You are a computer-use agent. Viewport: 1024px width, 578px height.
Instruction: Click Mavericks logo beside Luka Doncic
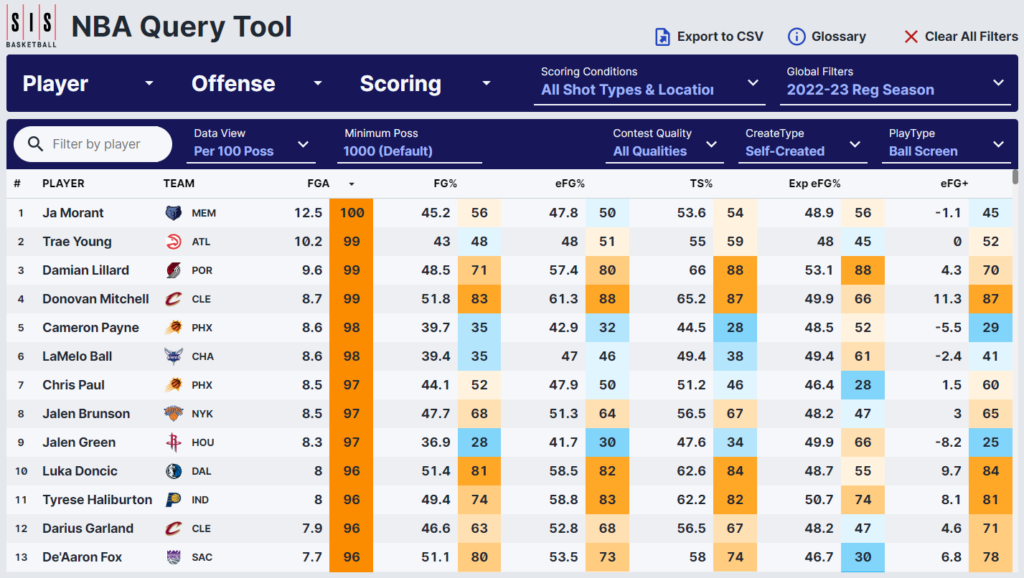coord(173,471)
